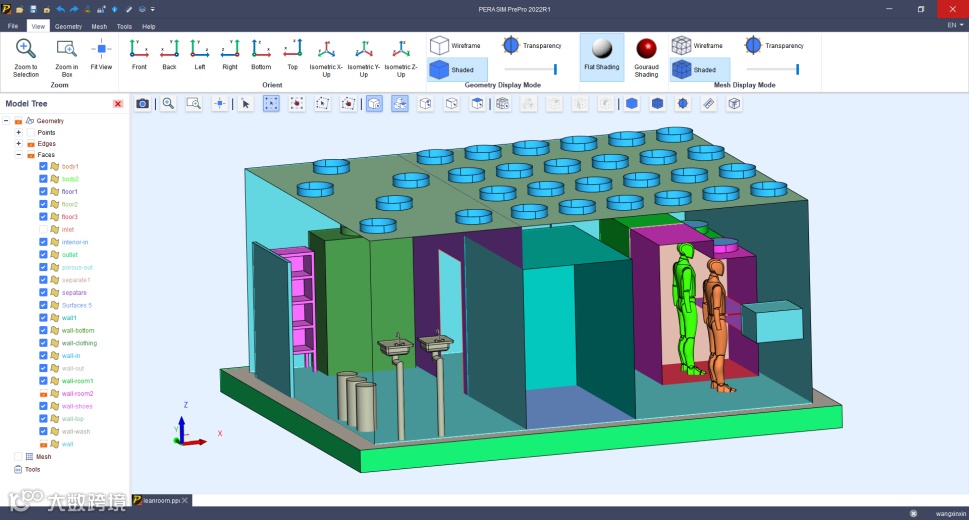Expand the Edges tree node
The height and width of the screenshot is (520, 969).
(x=18, y=144)
